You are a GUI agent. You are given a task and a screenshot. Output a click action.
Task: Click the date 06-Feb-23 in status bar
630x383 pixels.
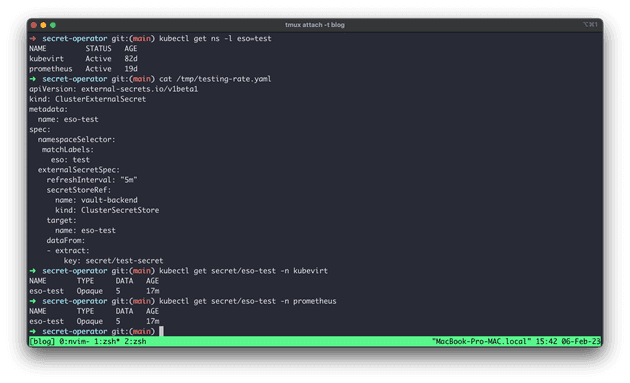click(x=581, y=341)
